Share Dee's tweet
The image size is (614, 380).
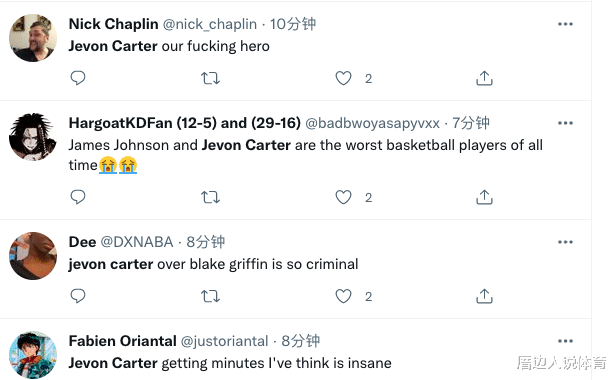coord(484,296)
